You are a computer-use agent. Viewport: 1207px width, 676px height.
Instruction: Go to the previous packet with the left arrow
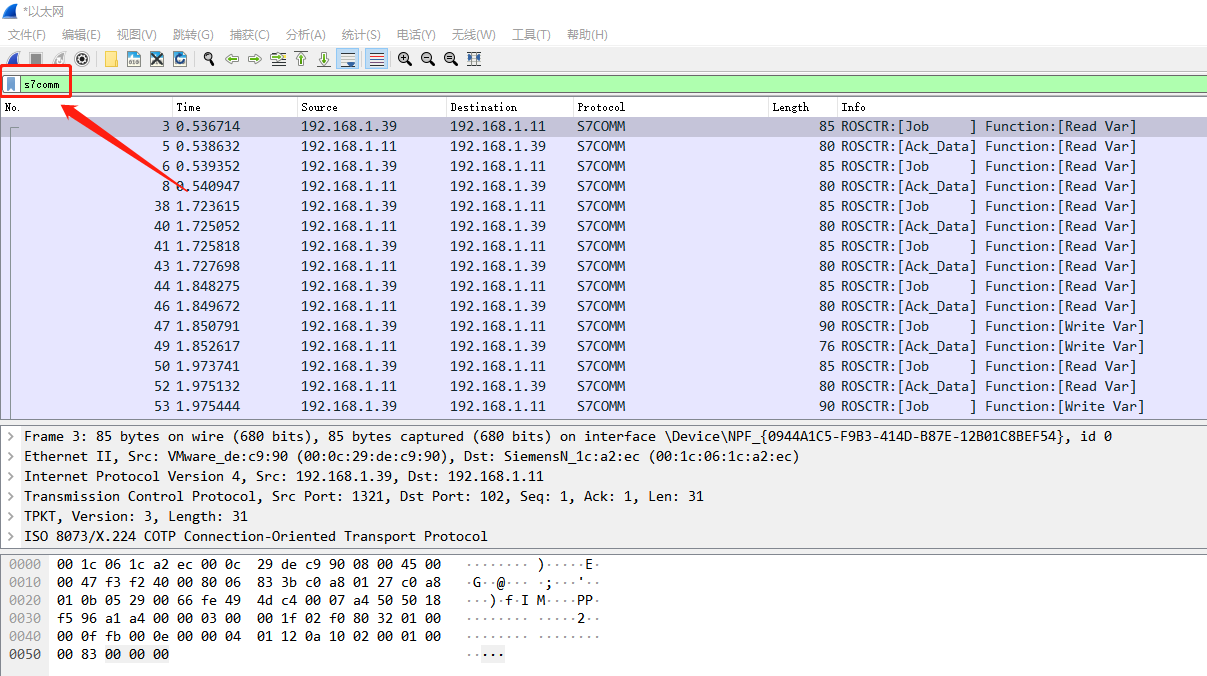click(232, 59)
